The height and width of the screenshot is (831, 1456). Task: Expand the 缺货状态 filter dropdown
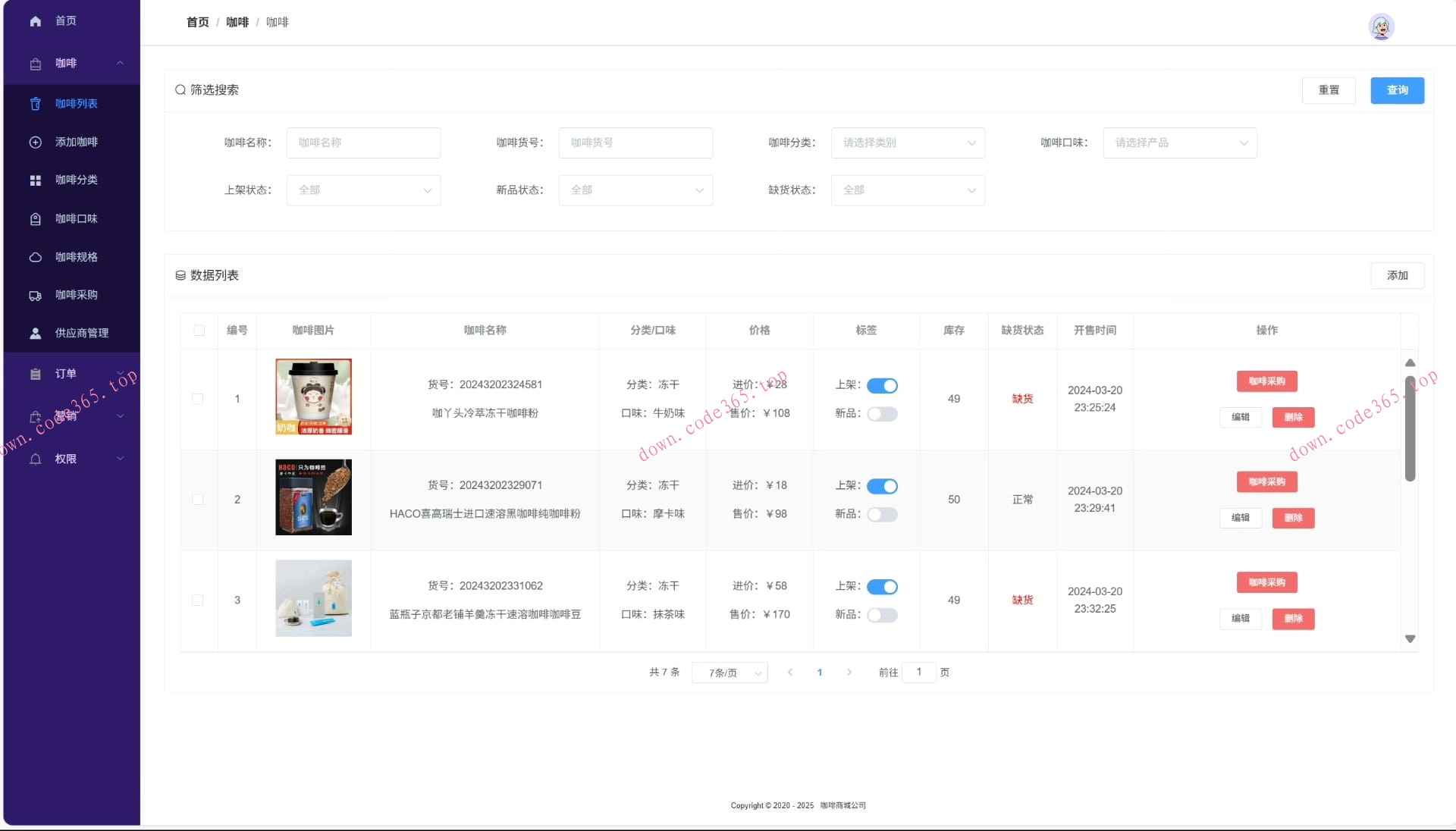[x=908, y=190]
